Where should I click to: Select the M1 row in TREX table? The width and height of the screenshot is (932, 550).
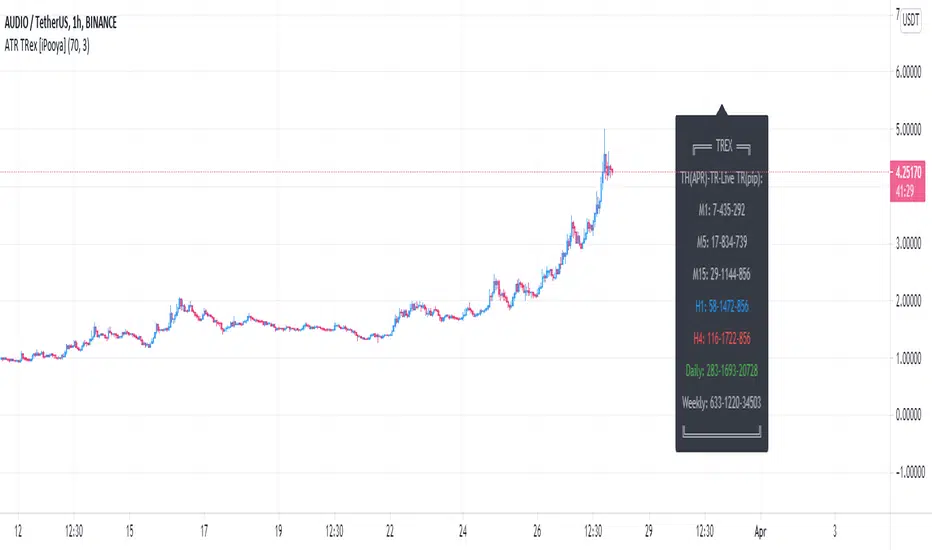point(721,211)
